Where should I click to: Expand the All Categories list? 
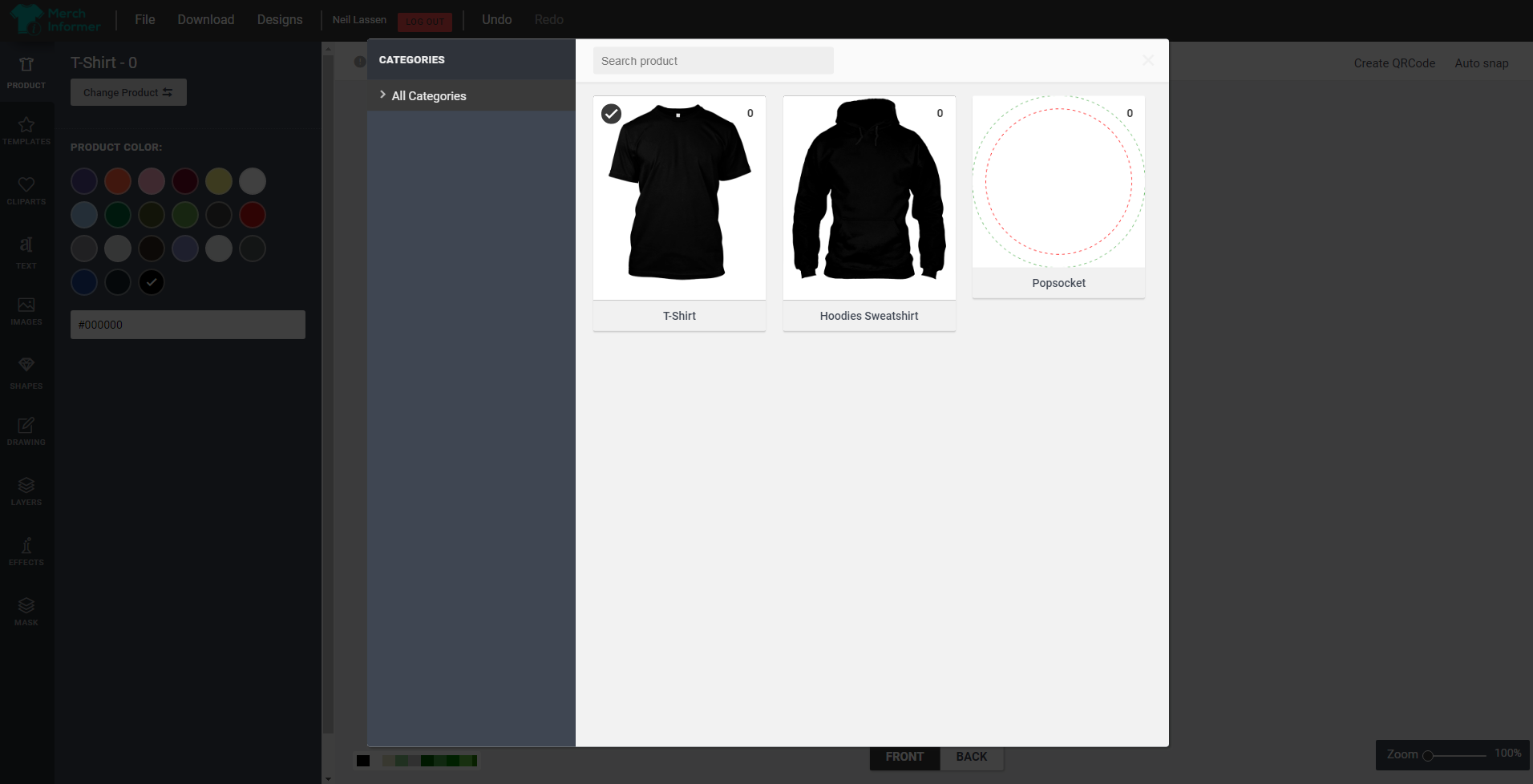click(x=428, y=95)
